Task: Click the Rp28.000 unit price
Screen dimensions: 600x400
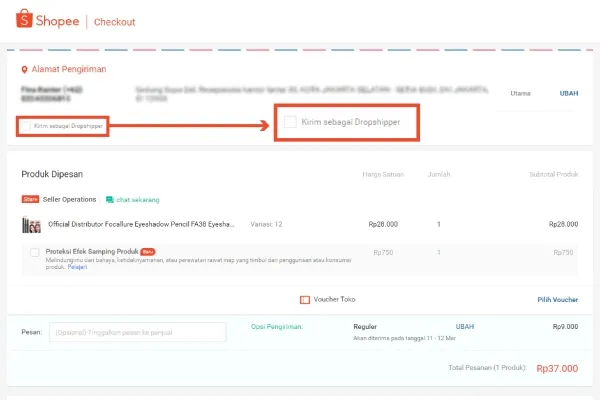Action: [x=383, y=224]
